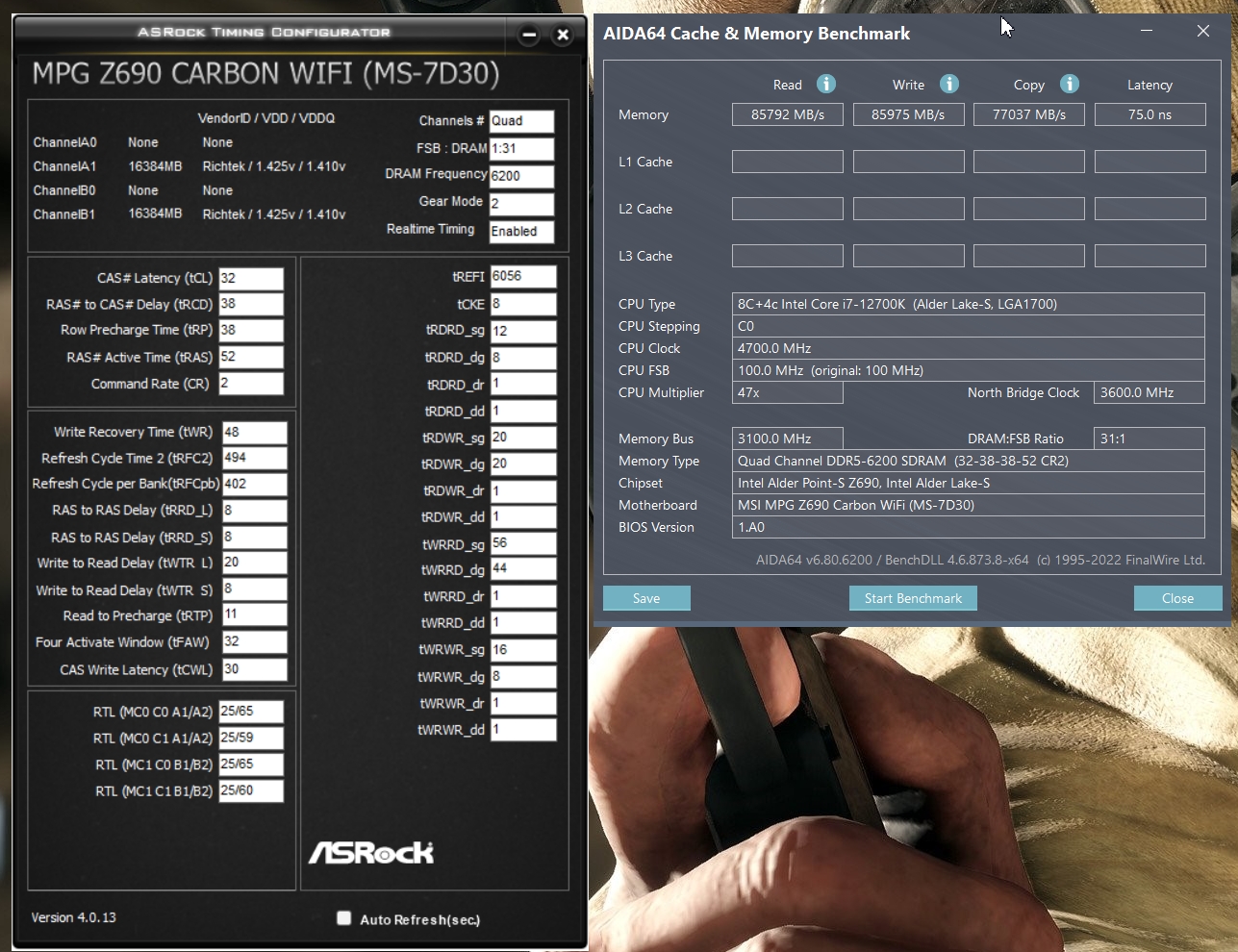Click the Memory Type value field
The height and width of the screenshot is (952, 1238).
coord(969,461)
